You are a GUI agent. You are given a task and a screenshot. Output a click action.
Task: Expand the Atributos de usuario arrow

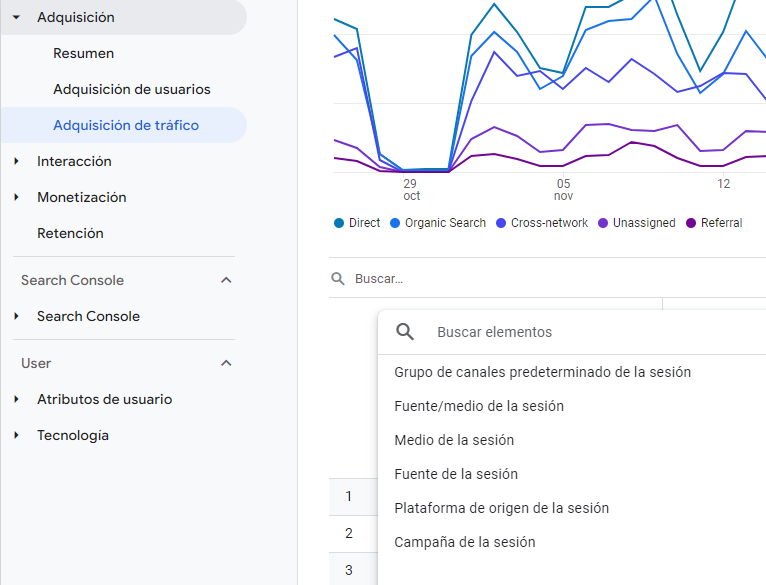click(x=16, y=399)
